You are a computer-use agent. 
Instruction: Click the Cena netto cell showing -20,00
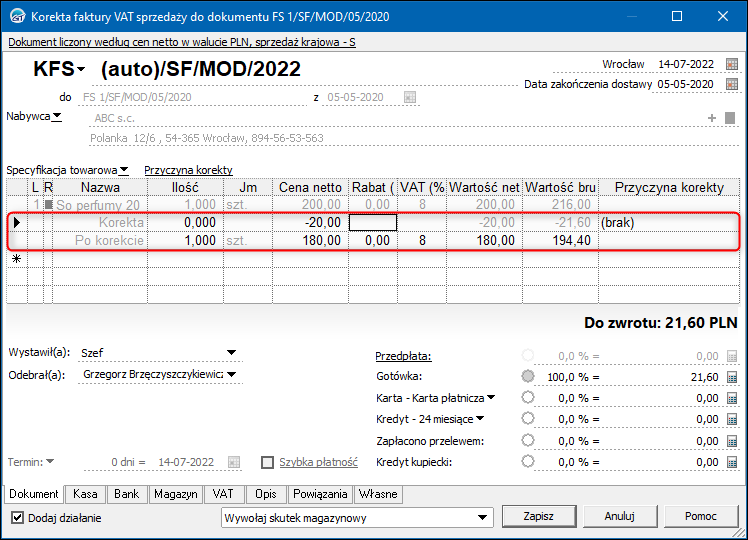[311, 222]
